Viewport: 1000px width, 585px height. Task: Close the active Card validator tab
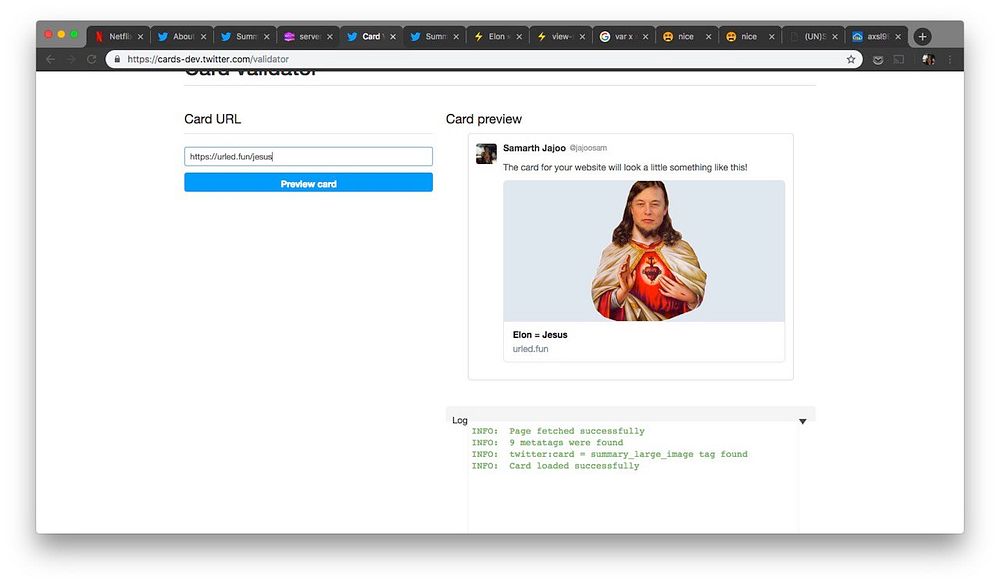click(393, 37)
